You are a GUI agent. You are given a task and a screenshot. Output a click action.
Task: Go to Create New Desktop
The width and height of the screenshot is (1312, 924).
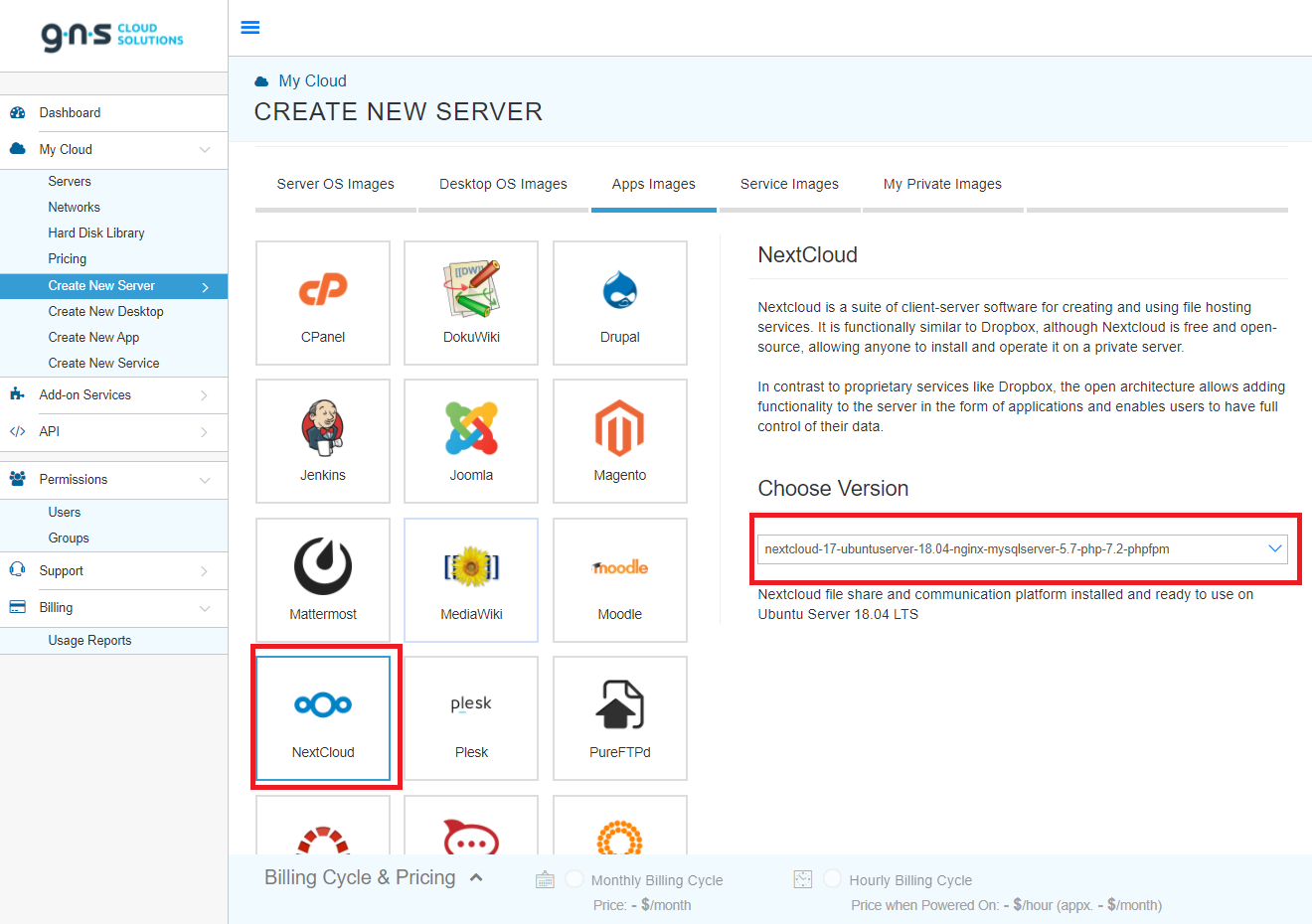(106, 311)
